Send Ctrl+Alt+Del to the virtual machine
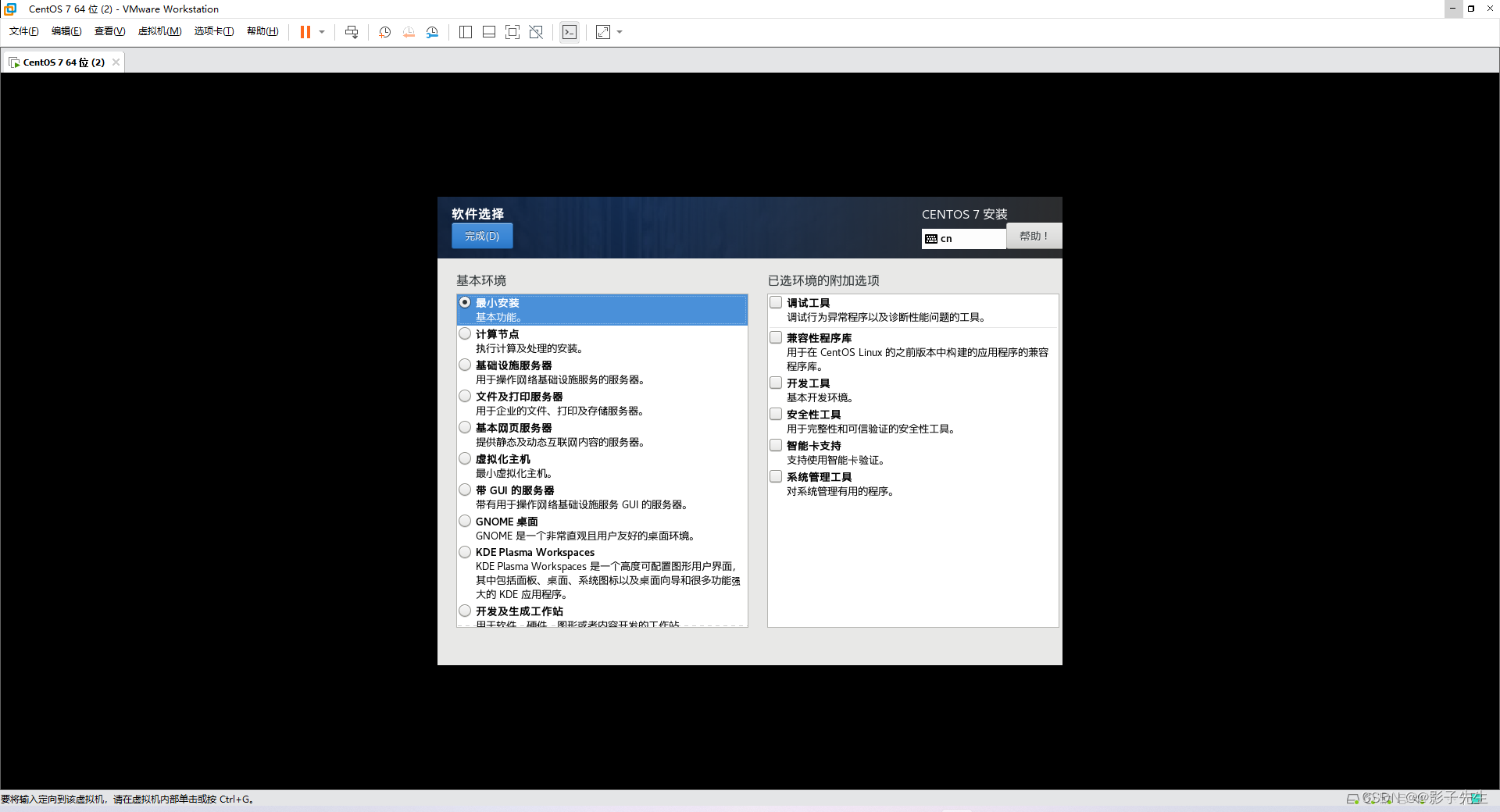Viewport: 1500px width, 812px height. point(352,32)
